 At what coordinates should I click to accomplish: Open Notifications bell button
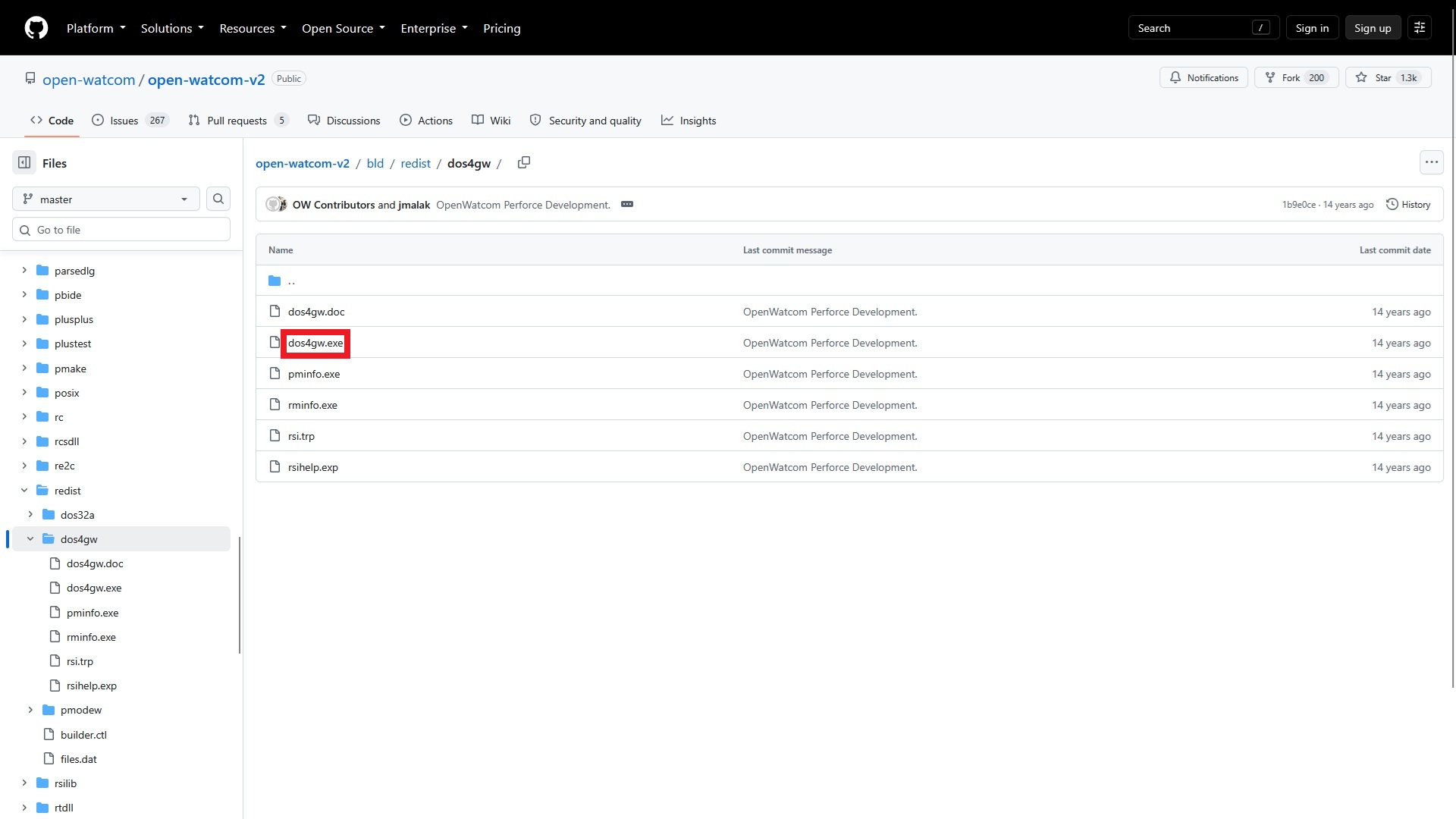(x=1203, y=78)
